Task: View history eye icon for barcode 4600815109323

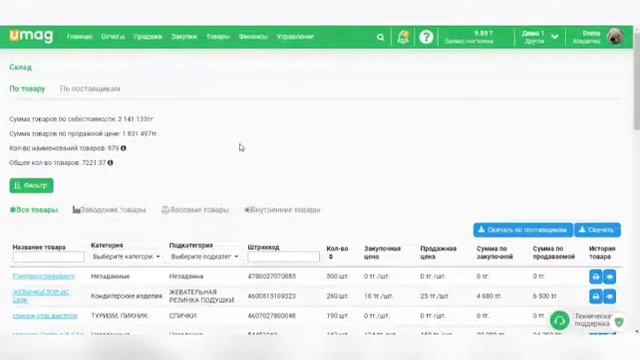Action: click(x=609, y=296)
